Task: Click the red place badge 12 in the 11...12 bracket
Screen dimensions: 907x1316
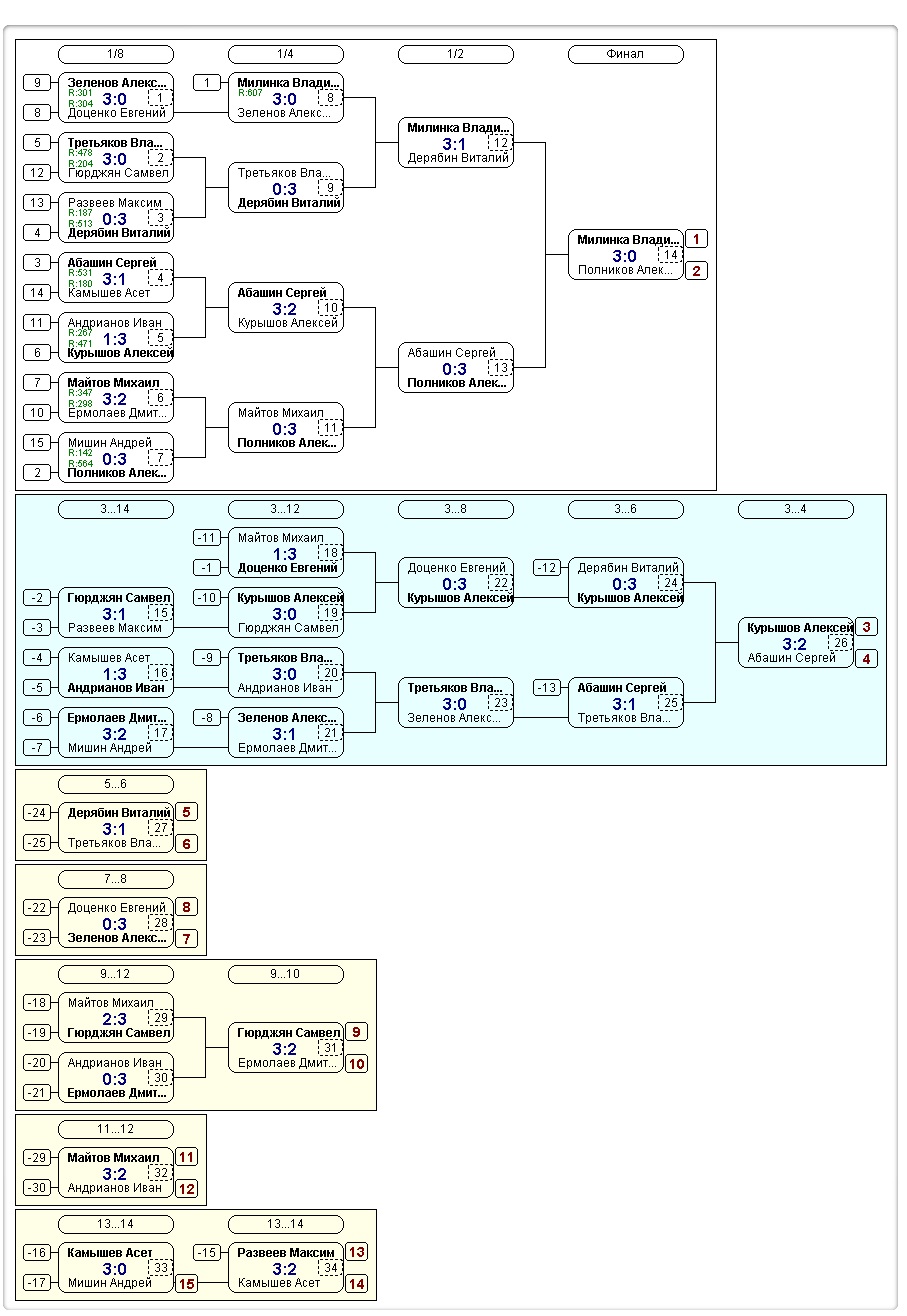Action: pyautogui.click(x=187, y=1189)
